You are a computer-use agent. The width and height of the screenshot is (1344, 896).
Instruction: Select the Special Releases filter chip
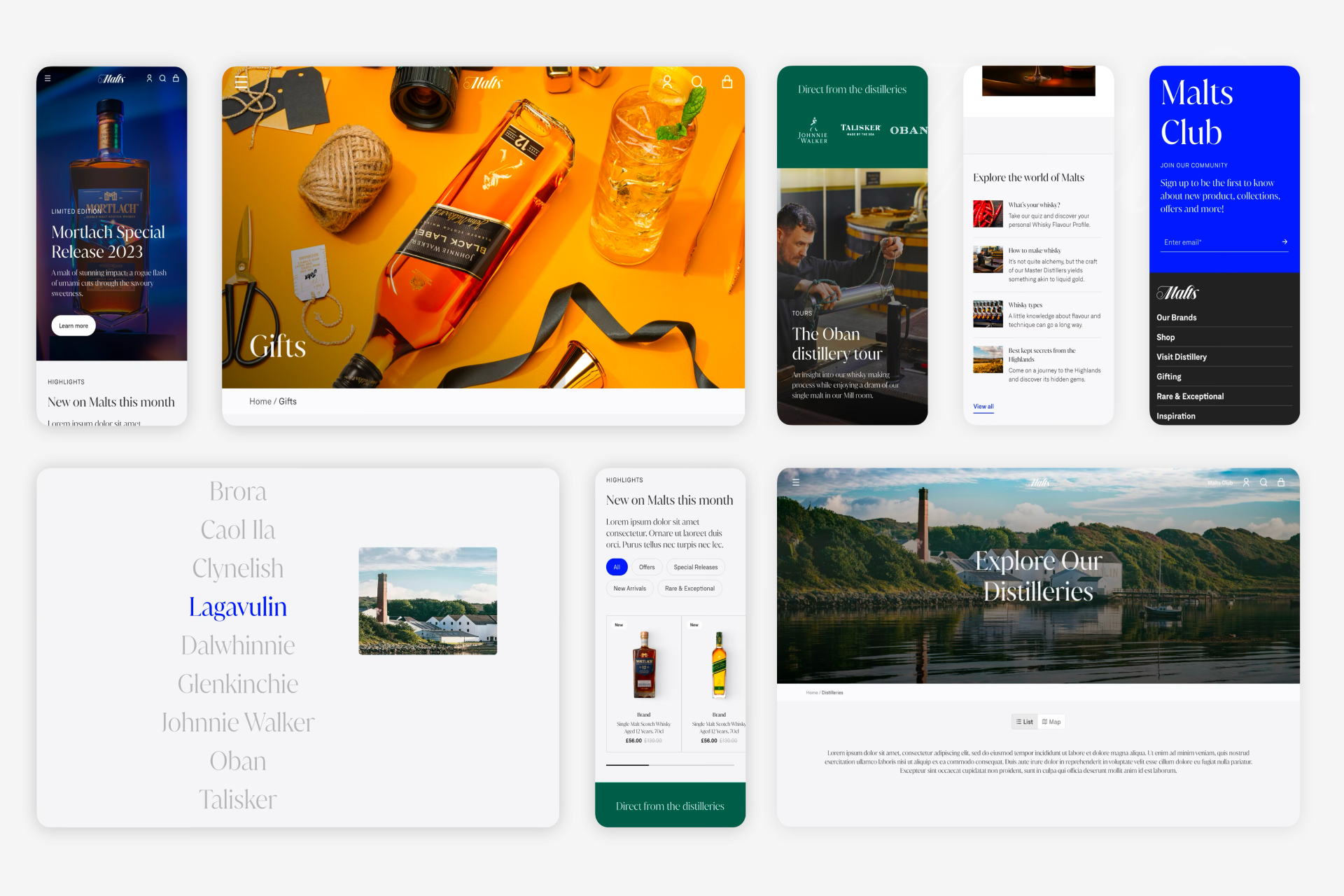coord(696,568)
